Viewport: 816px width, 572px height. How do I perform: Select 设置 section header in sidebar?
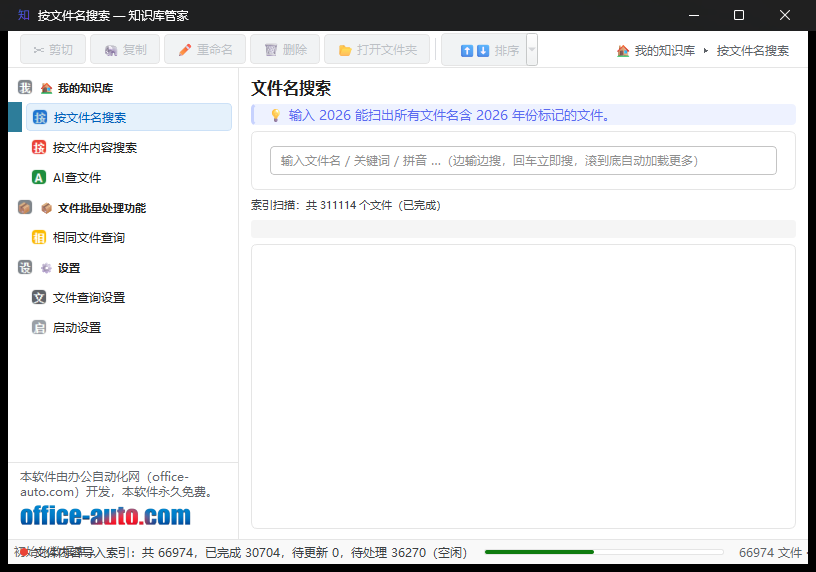point(69,268)
